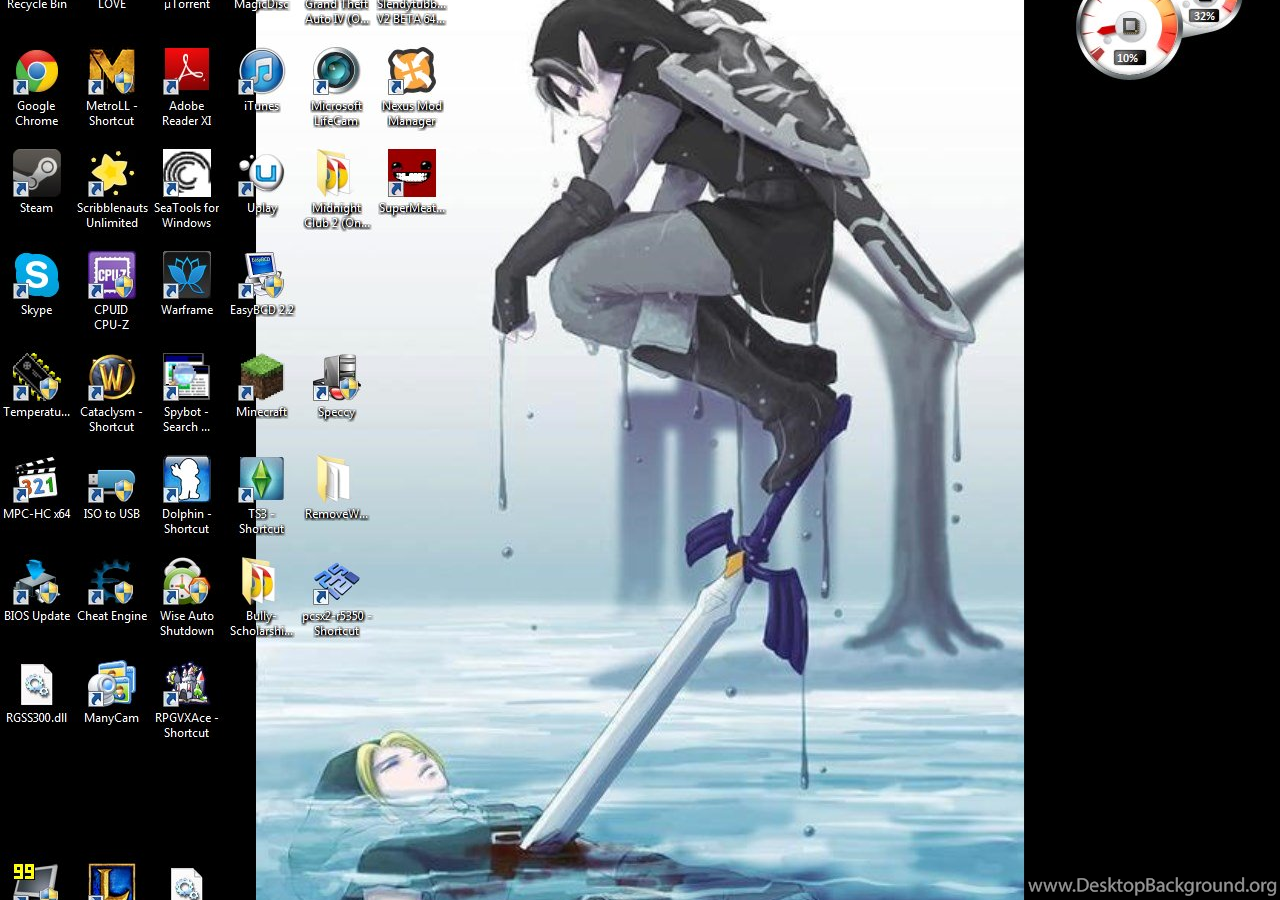The image size is (1280, 900).
Task: Select MPC-HC x64 player icon
Action: tap(36, 479)
